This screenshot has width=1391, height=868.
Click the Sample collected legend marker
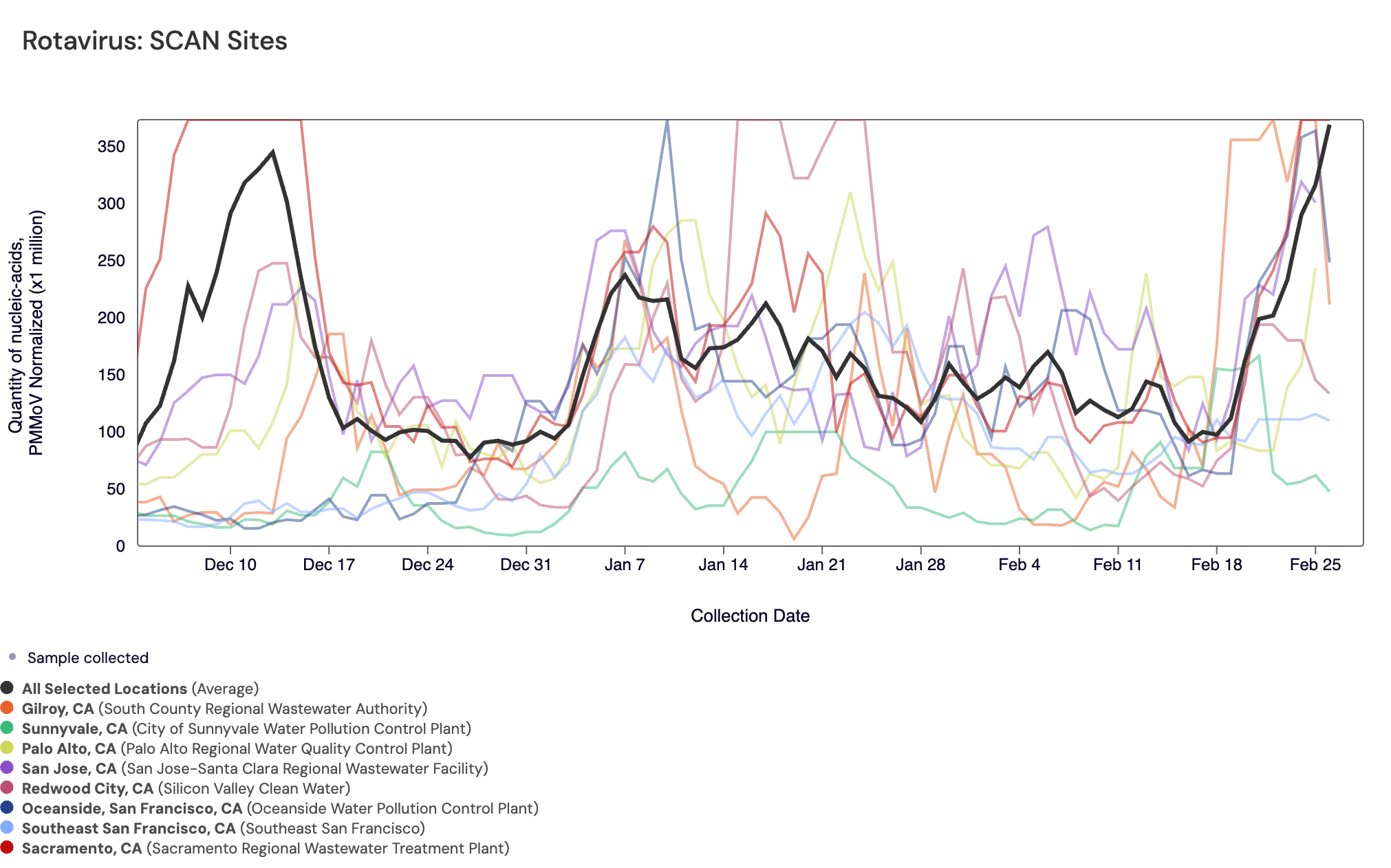pyautogui.click(x=12, y=657)
